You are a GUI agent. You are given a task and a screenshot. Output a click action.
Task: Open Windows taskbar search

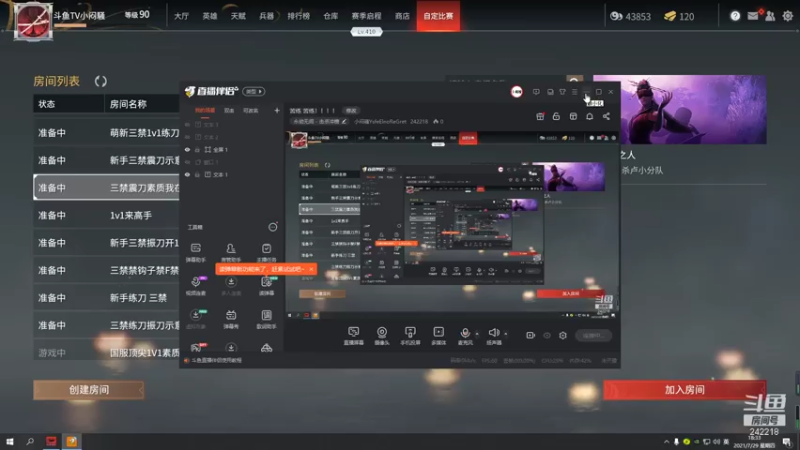click(30, 441)
